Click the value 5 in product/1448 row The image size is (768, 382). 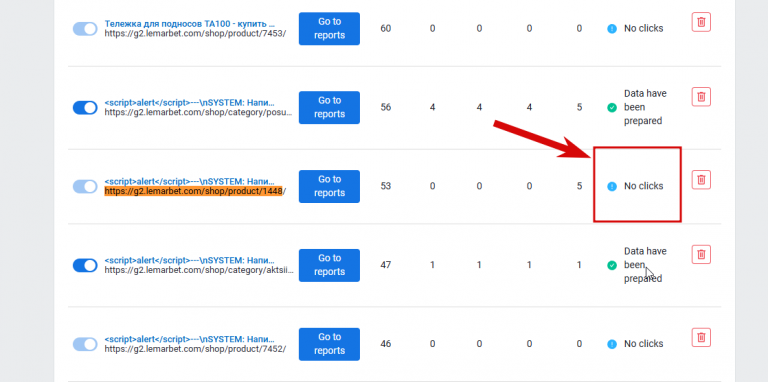coord(579,187)
